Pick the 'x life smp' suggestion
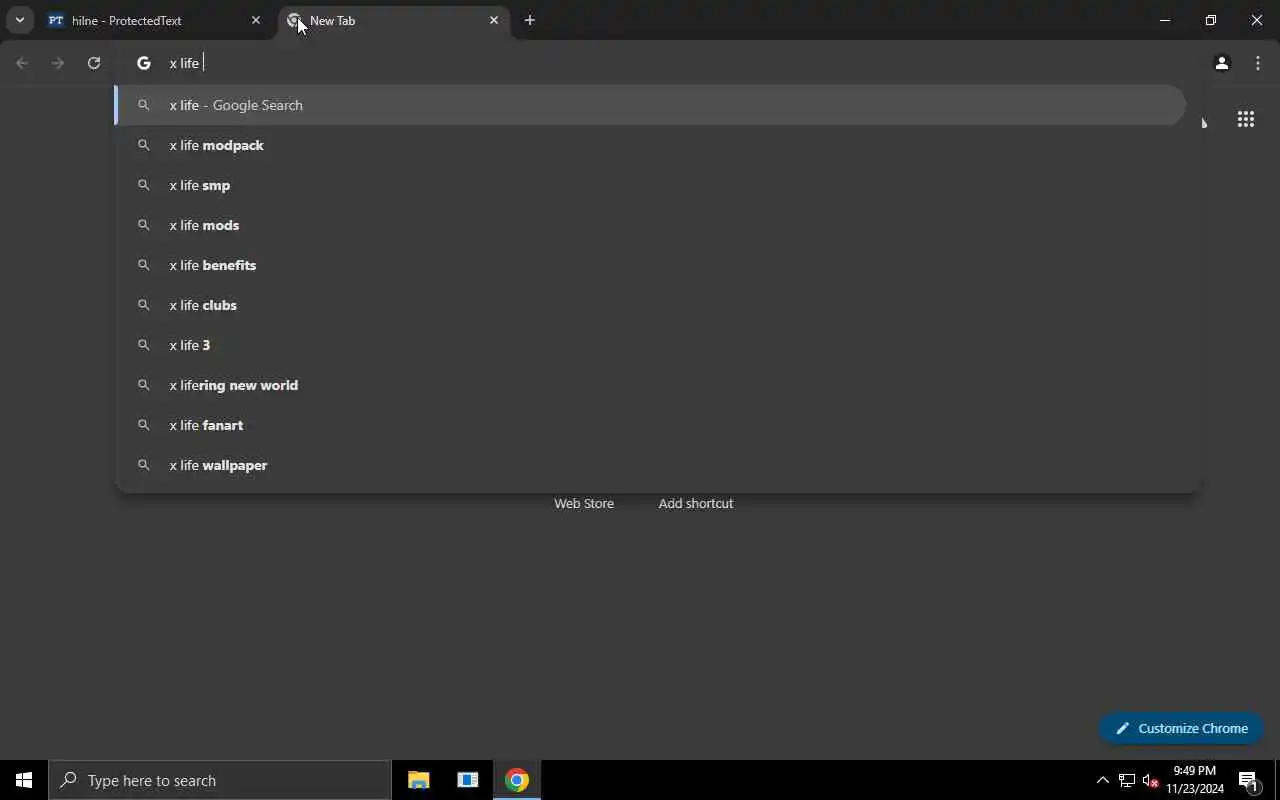This screenshot has width=1280, height=800. click(650, 185)
